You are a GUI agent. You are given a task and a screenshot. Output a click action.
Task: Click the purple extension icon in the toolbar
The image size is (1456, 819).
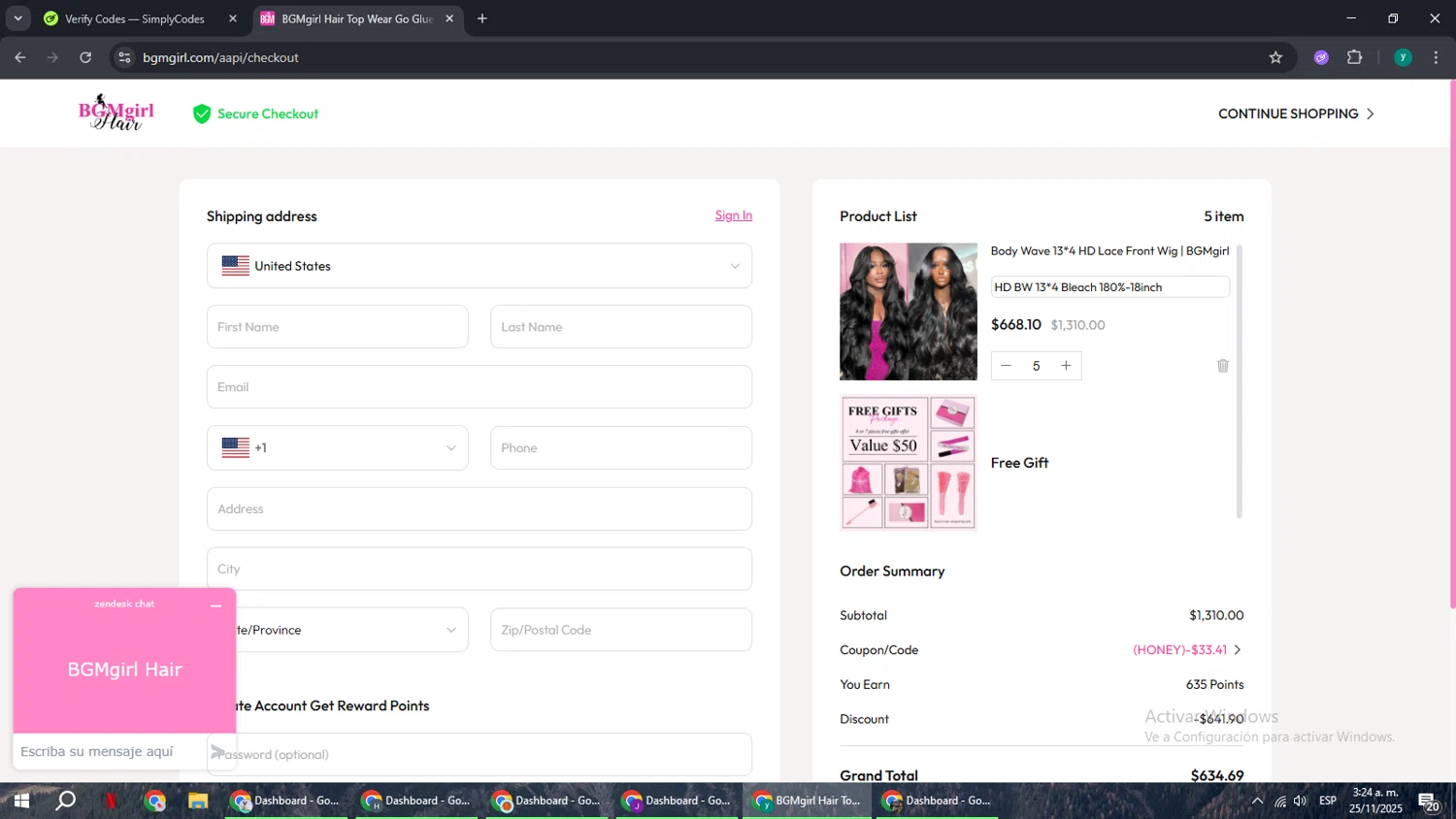1321,57
